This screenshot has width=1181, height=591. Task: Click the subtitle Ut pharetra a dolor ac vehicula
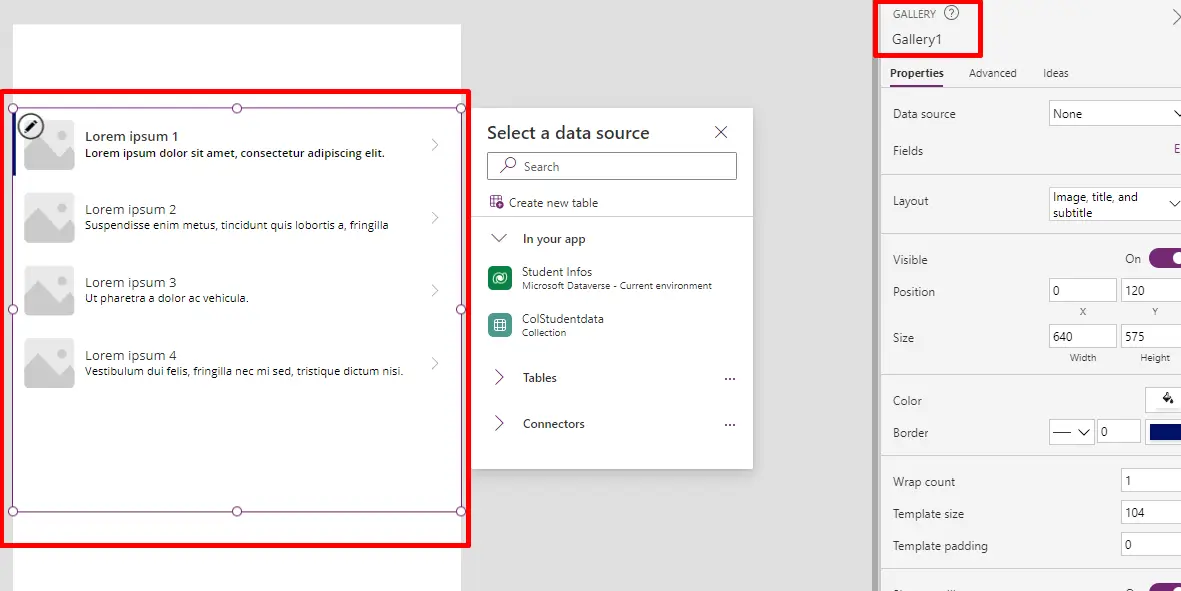166,298
